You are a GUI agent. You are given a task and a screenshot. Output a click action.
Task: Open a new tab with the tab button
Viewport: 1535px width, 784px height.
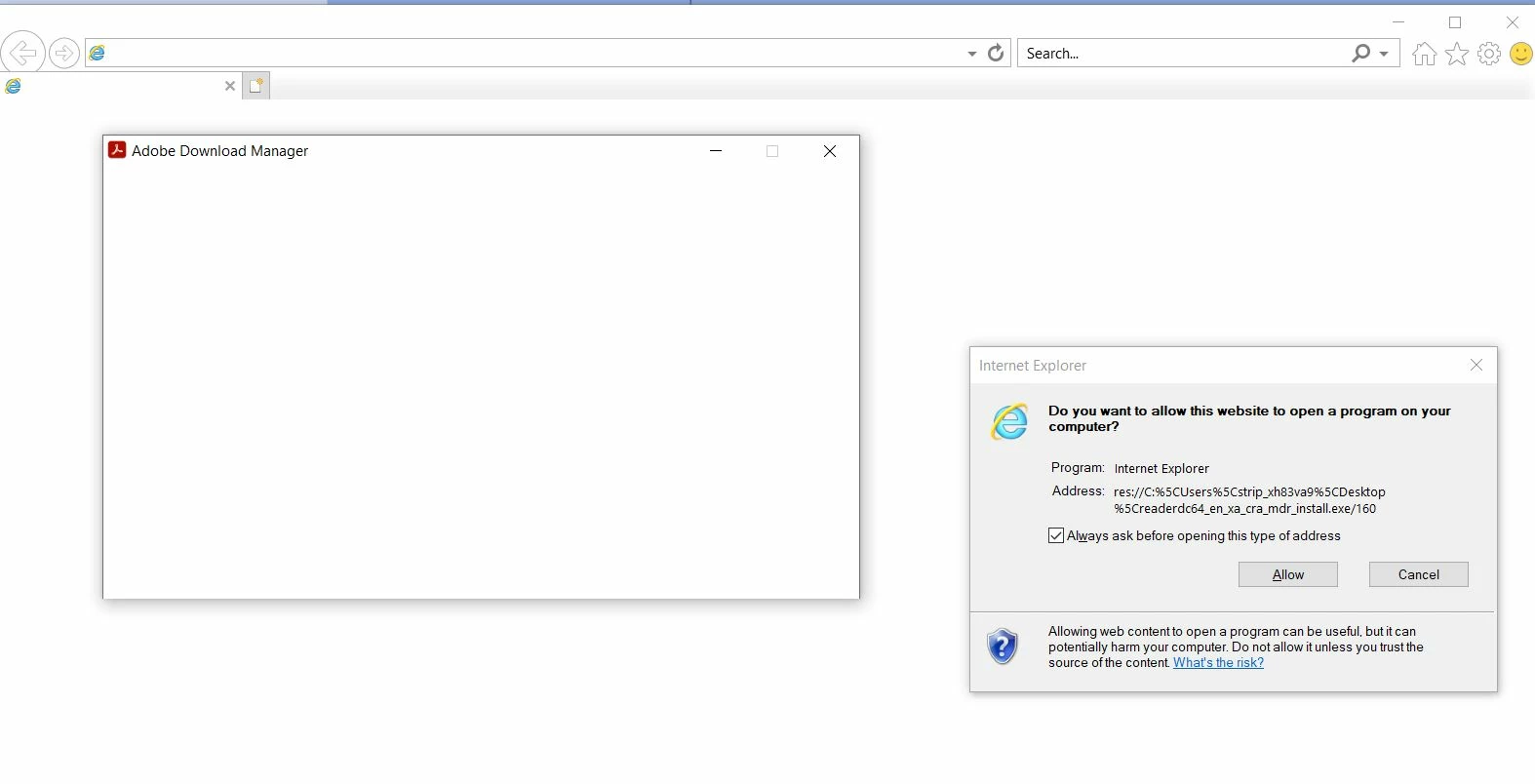coord(256,86)
